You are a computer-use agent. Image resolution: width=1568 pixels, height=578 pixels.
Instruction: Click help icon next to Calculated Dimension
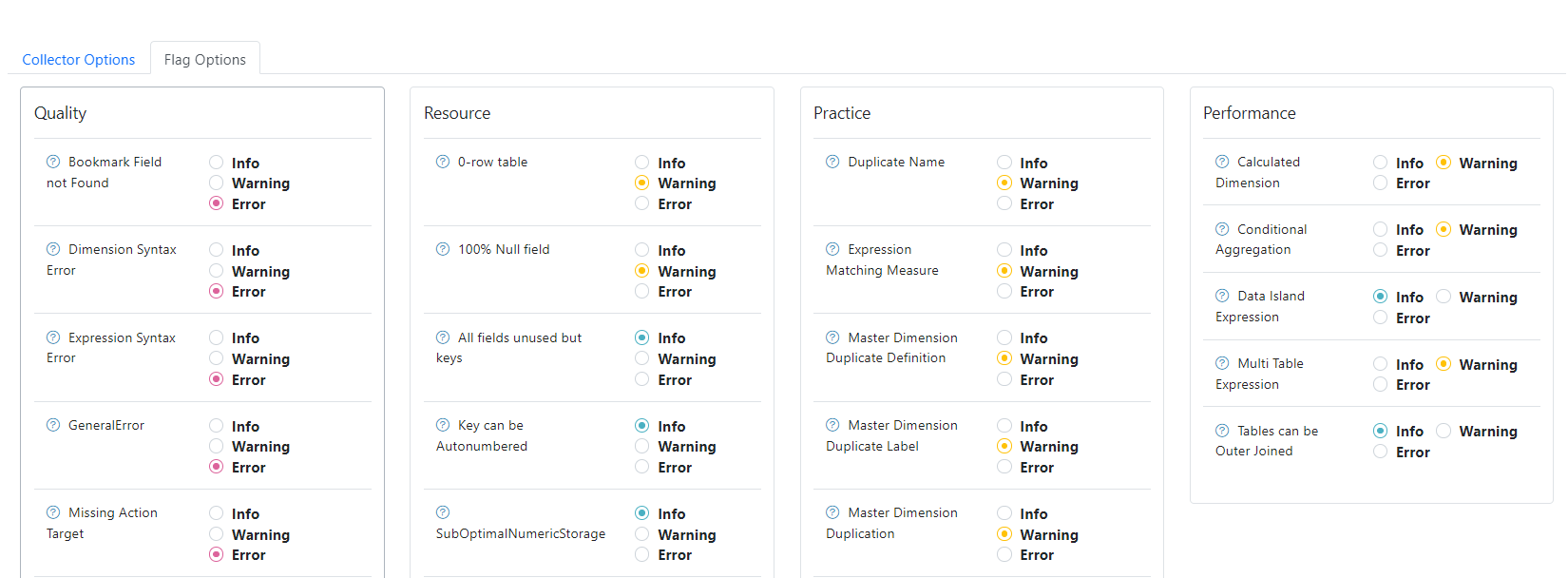(1222, 162)
